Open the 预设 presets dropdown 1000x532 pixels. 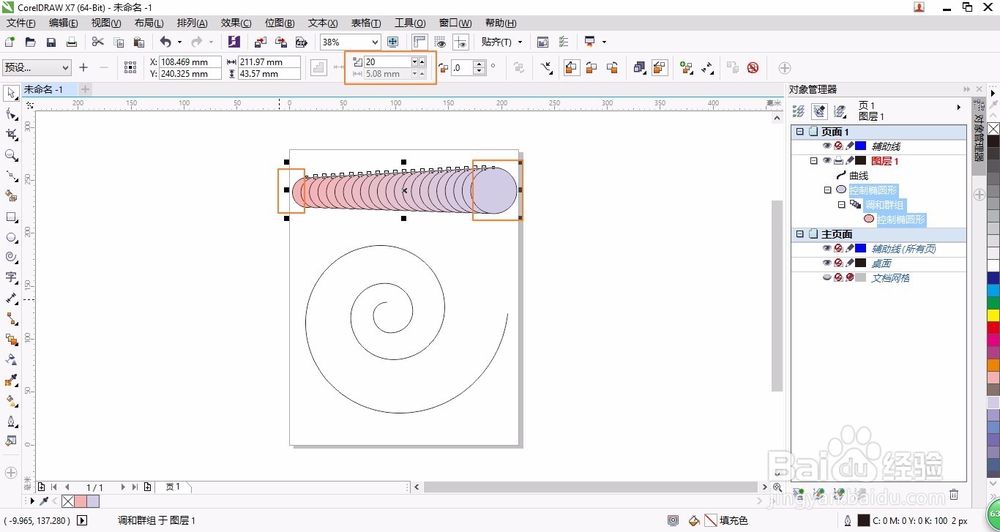click(65, 67)
